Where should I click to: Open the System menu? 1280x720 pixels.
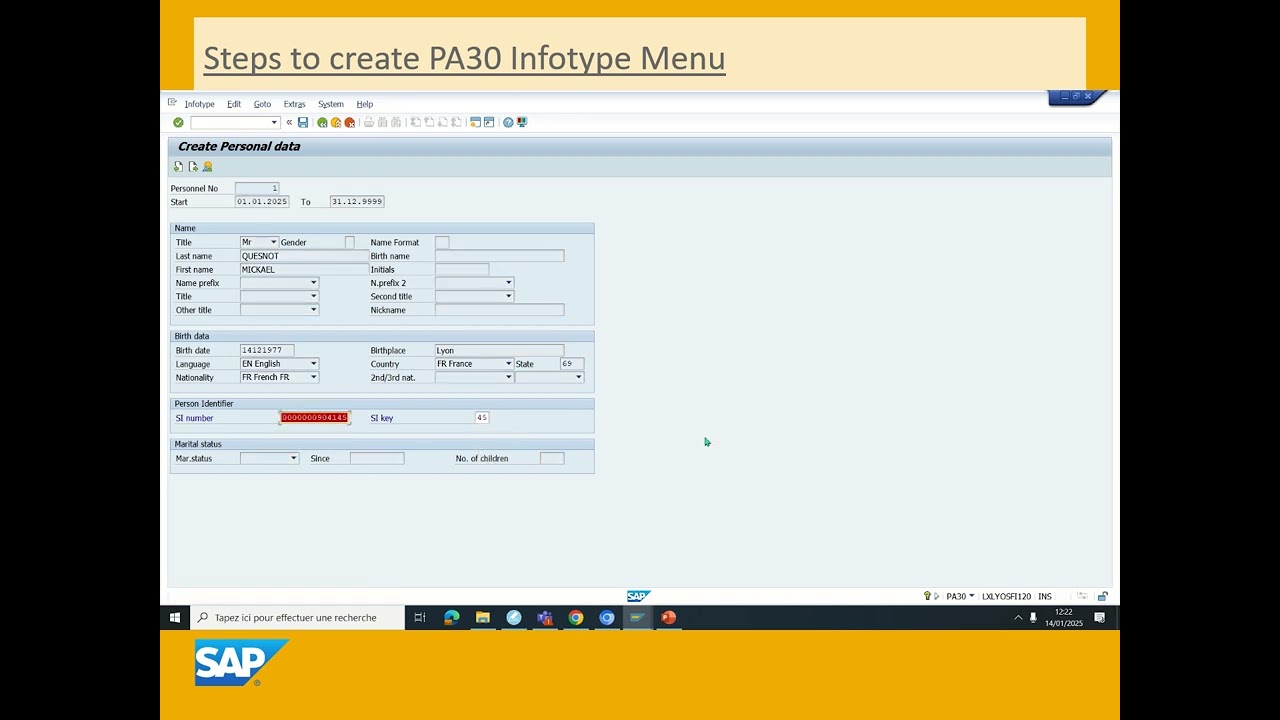click(331, 104)
